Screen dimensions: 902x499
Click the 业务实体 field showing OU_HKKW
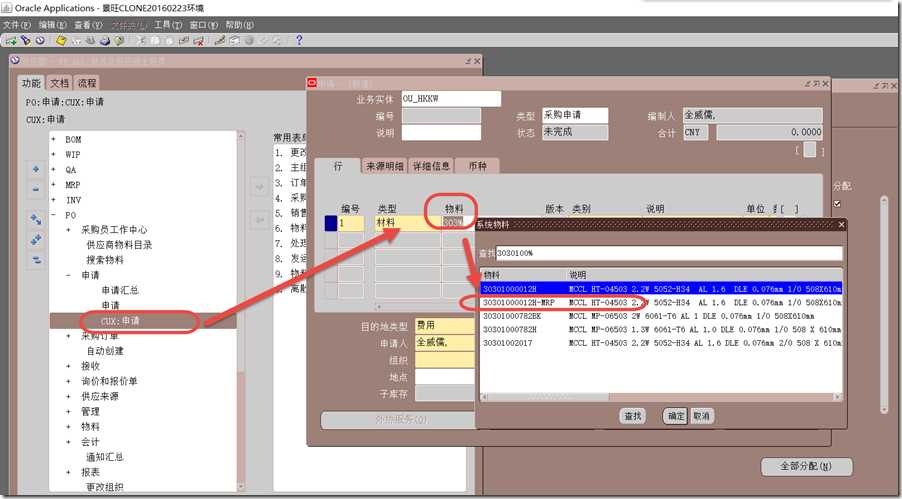451,98
